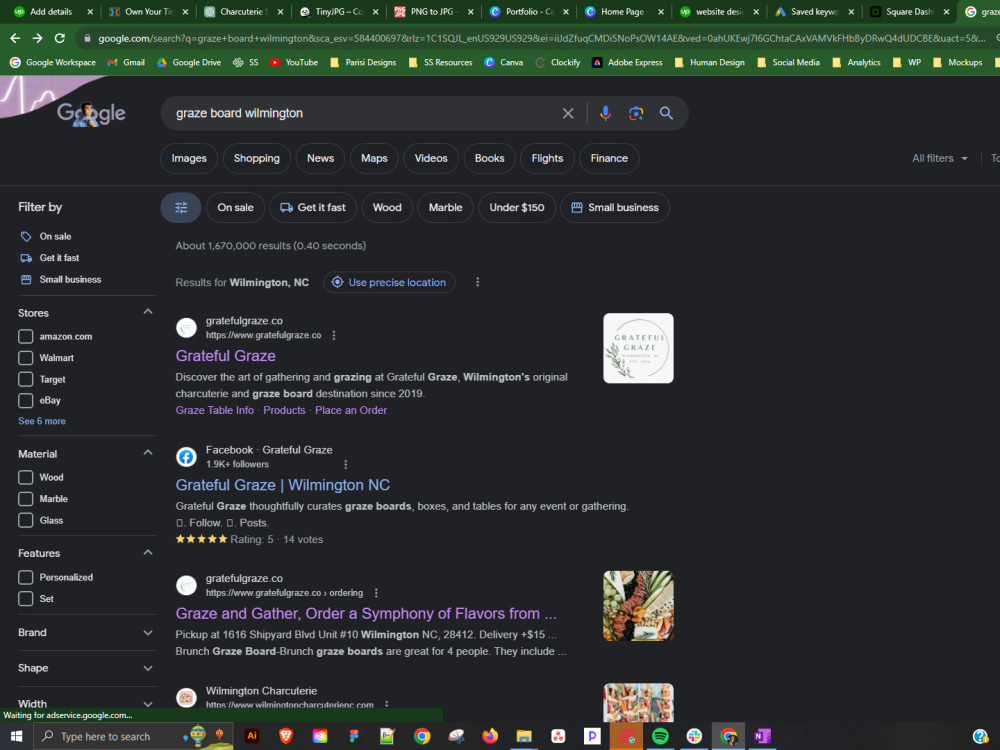1000x750 pixels.
Task: Open the All filters dropdown
Action: tap(940, 158)
